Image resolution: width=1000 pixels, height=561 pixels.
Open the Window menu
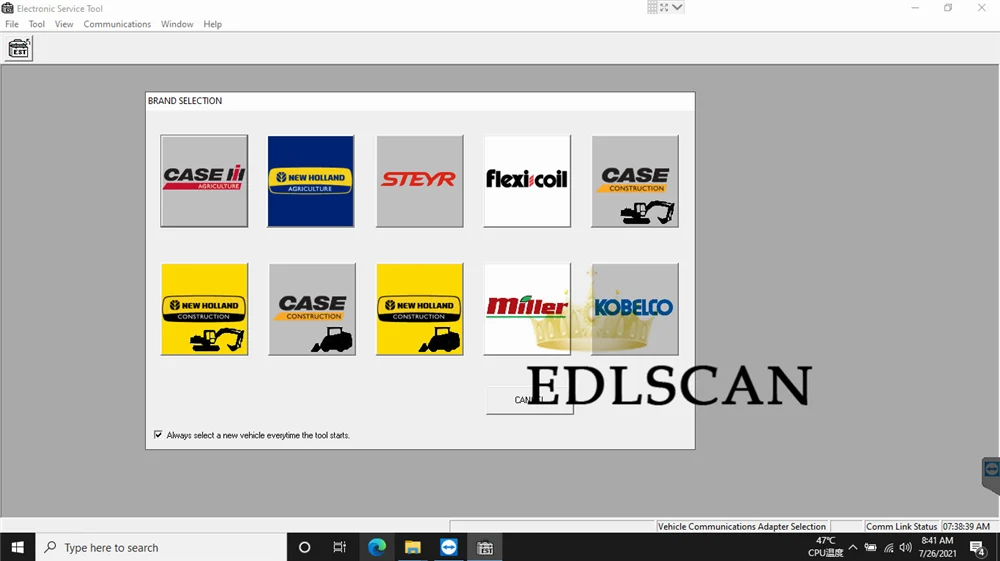tap(177, 24)
